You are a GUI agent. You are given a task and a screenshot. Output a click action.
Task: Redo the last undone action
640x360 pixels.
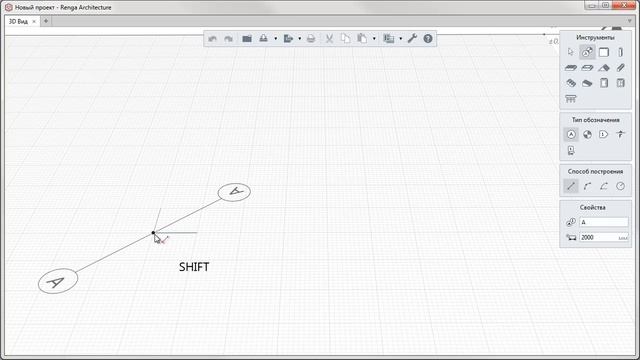[229, 39]
